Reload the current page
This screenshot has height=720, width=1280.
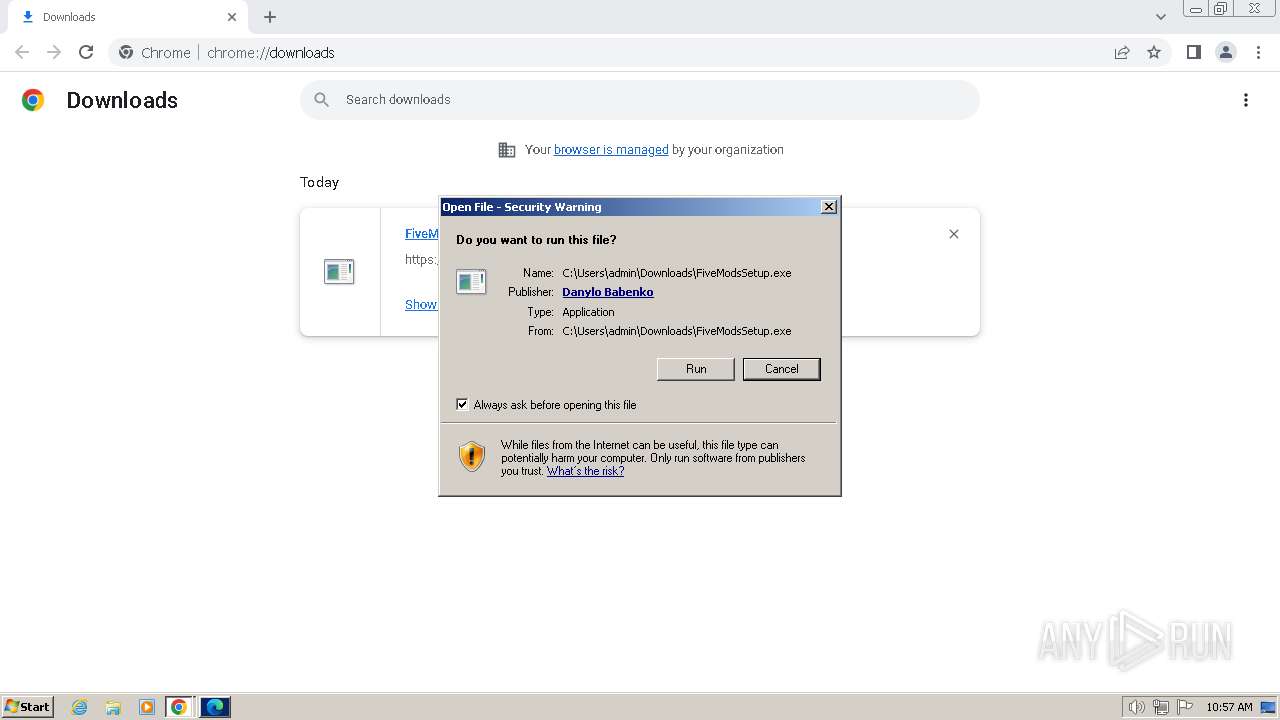86,52
